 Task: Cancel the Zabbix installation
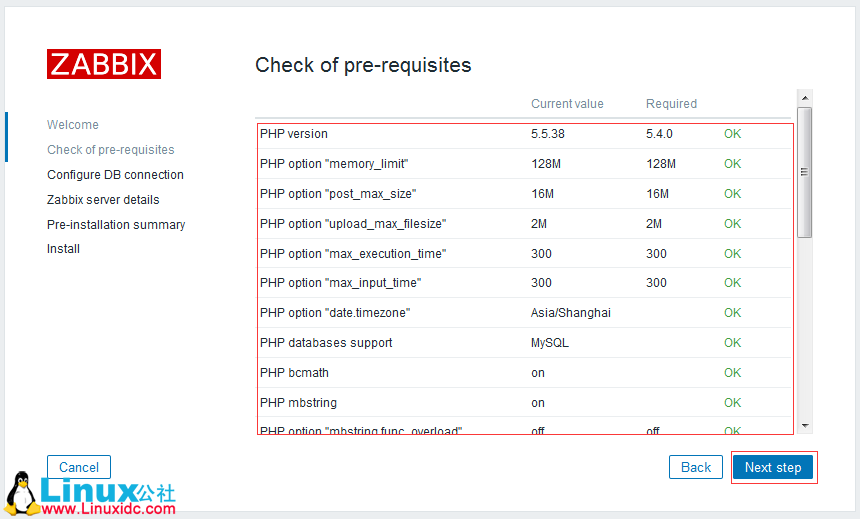click(x=79, y=467)
